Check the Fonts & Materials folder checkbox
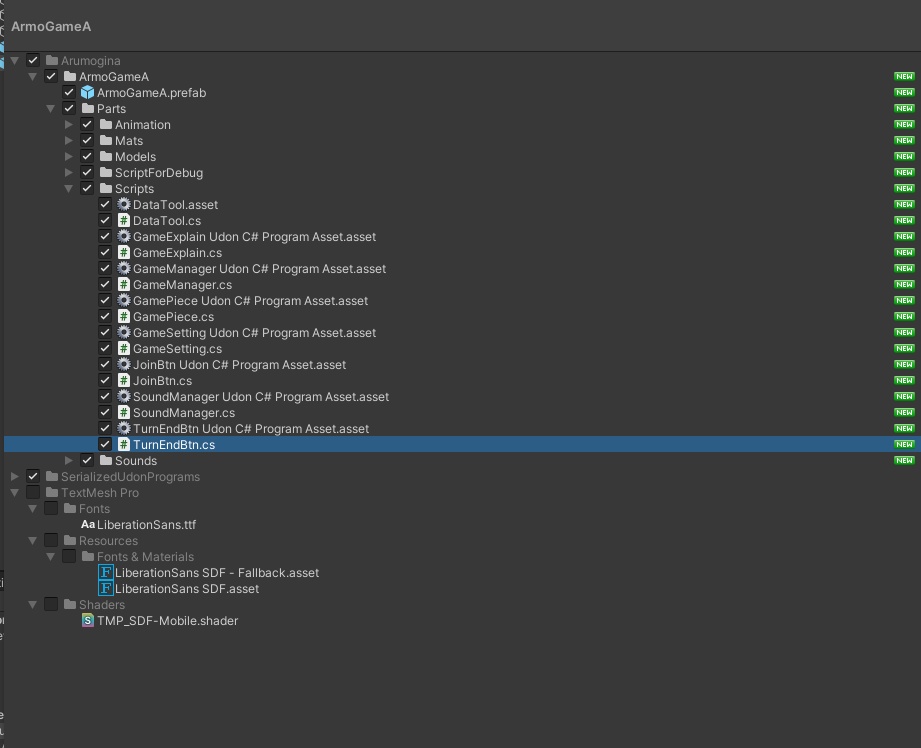Screen dimensions: 921x748 pyautogui.click(x=69, y=556)
